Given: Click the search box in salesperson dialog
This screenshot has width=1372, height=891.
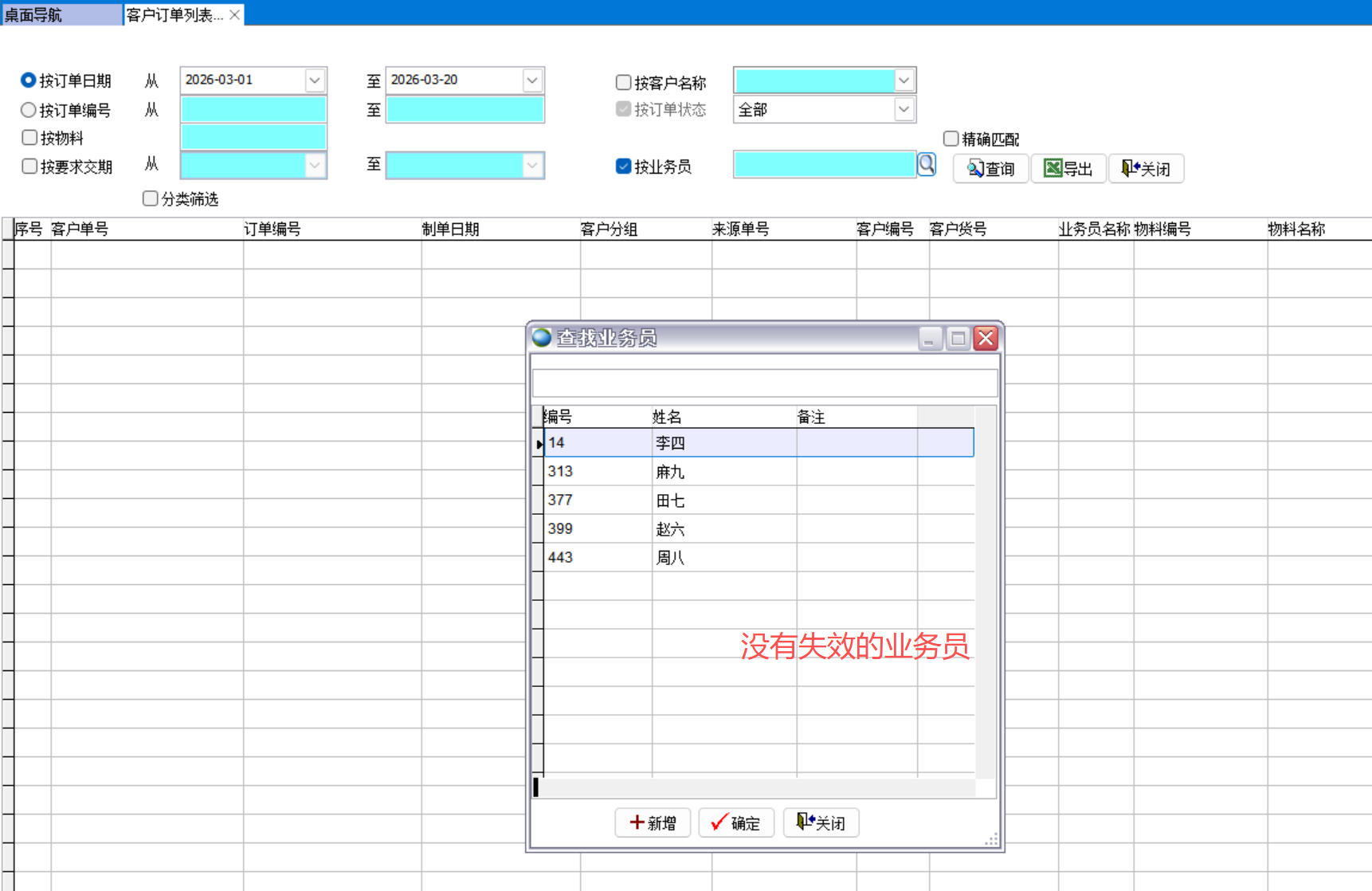Looking at the screenshot, I should (x=763, y=383).
